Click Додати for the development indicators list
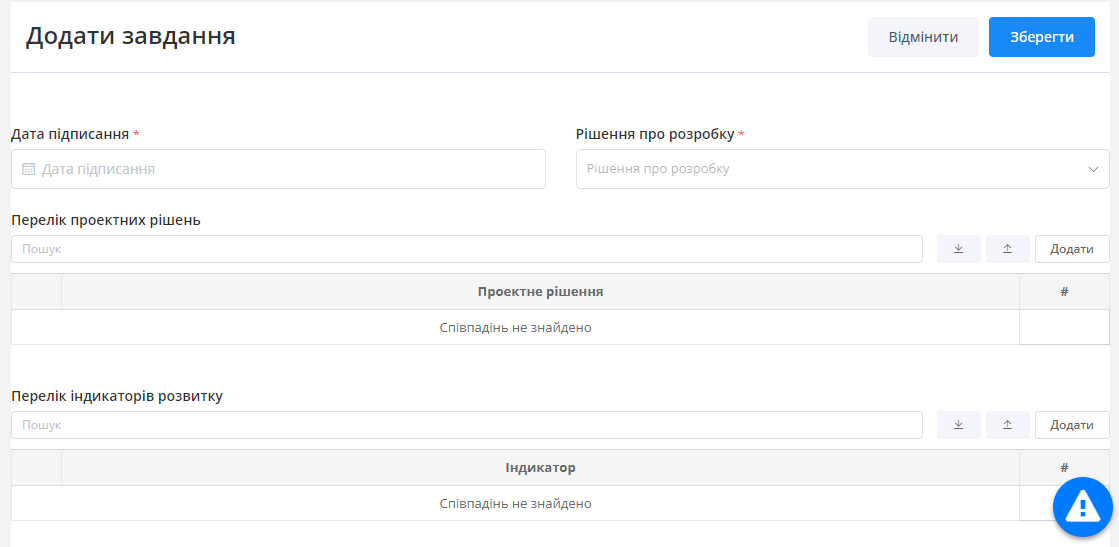The image size is (1119, 547). click(1071, 425)
